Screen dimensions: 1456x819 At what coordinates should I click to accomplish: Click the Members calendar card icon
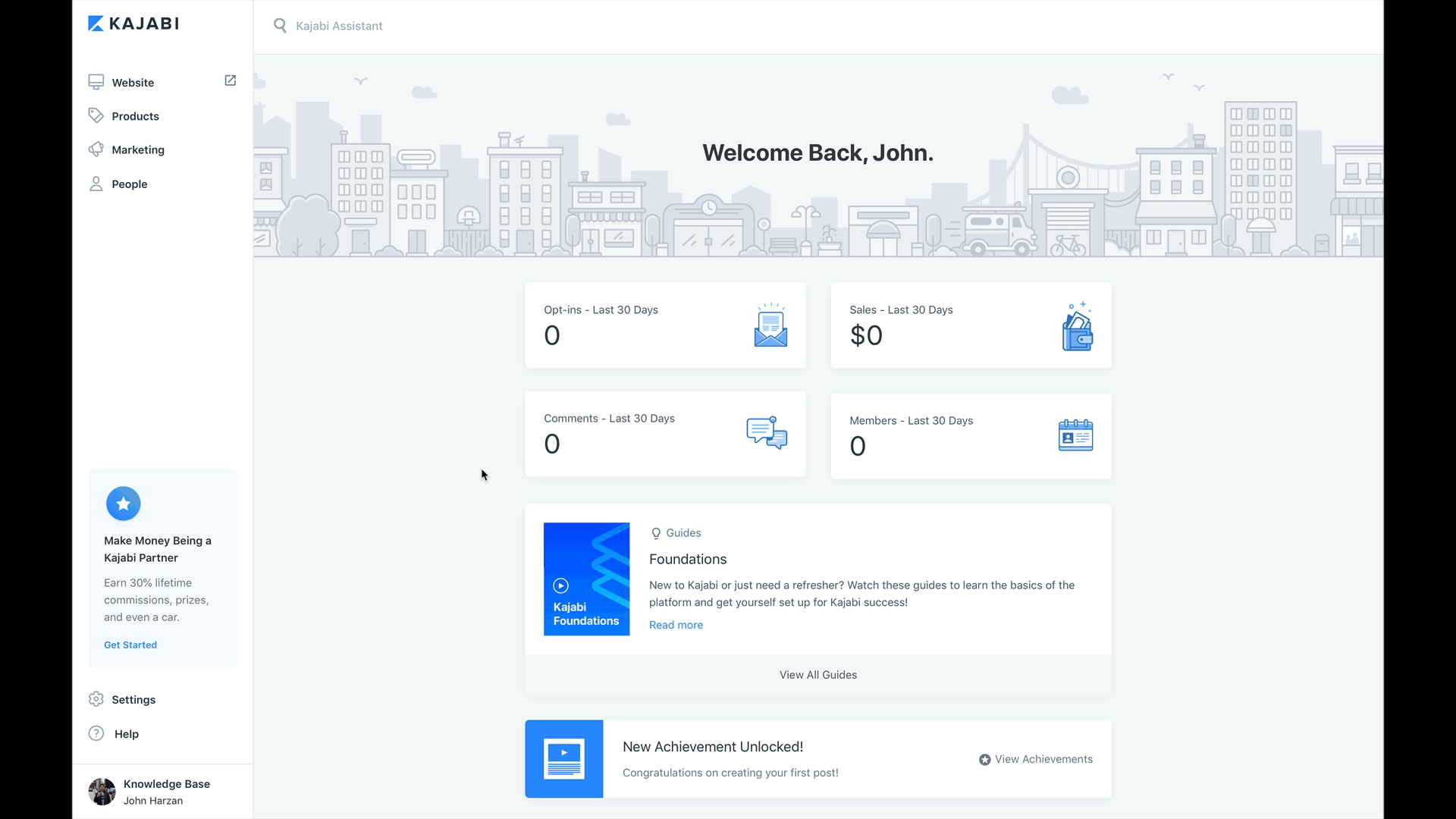[x=1075, y=435]
